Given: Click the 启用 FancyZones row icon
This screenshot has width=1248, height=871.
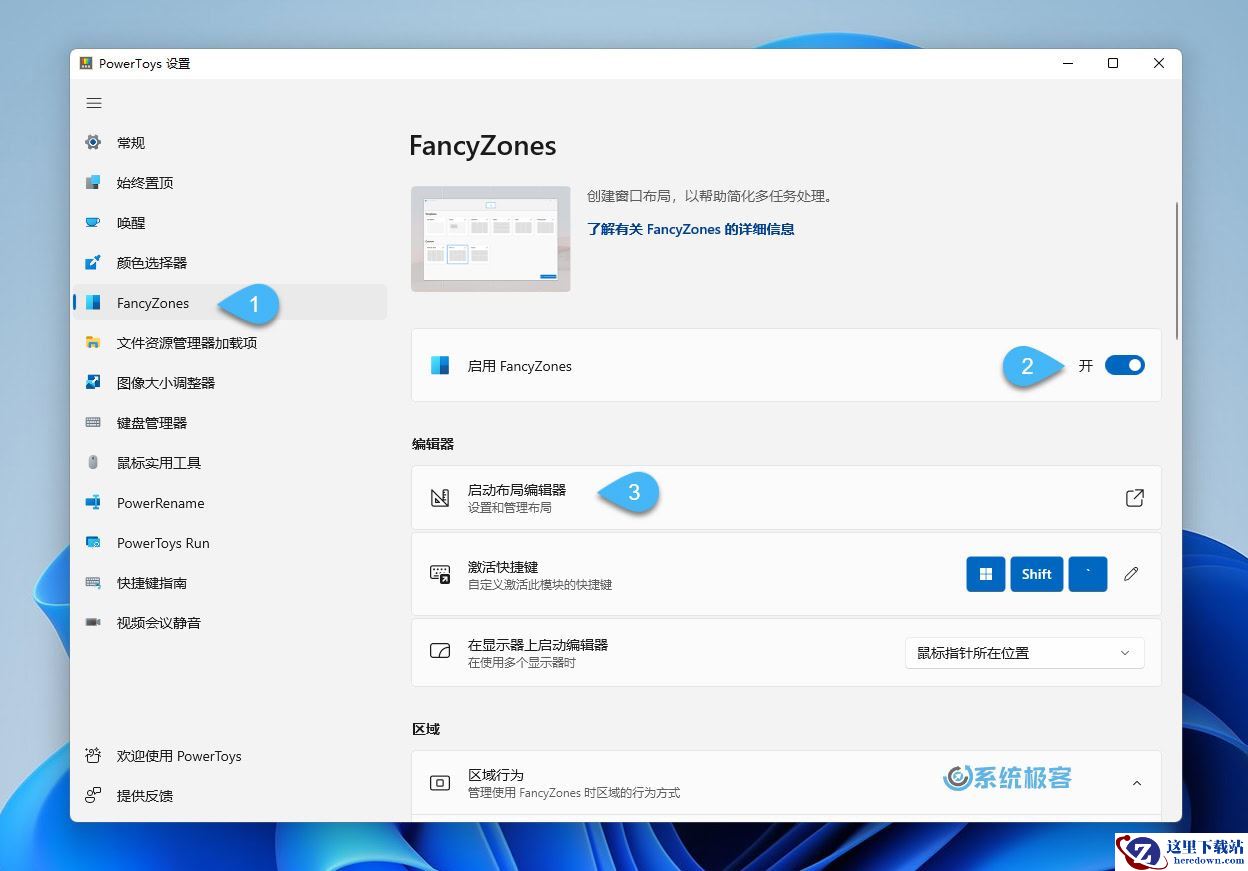Looking at the screenshot, I should pos(440,365).
